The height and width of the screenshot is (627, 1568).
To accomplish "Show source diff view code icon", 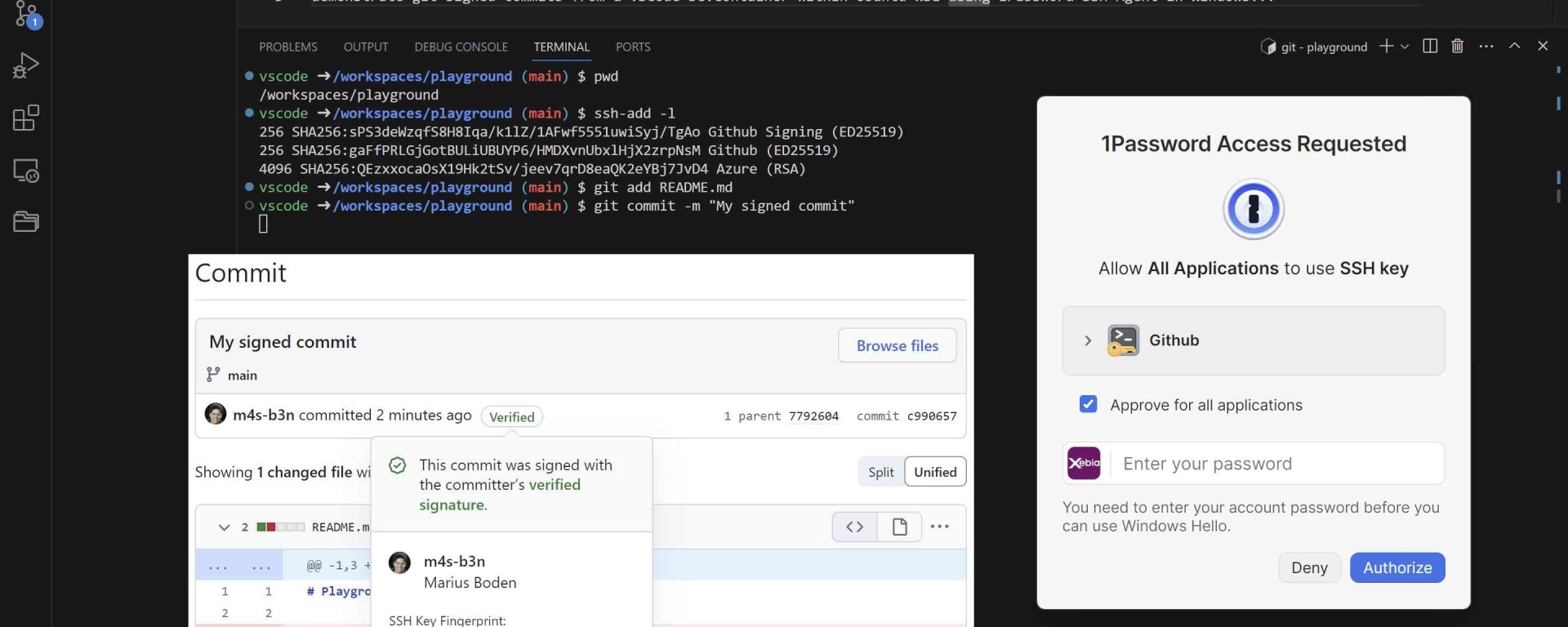I will click(x=854, y=527).
